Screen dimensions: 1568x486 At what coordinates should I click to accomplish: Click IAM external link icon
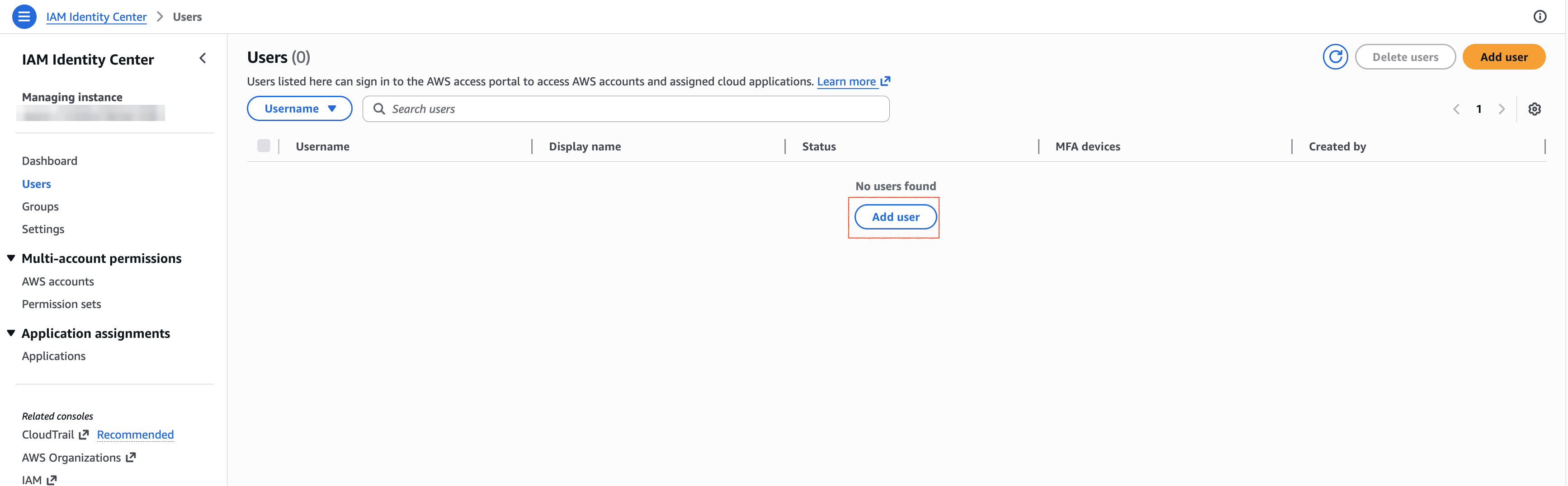click(x=52, y=480)
